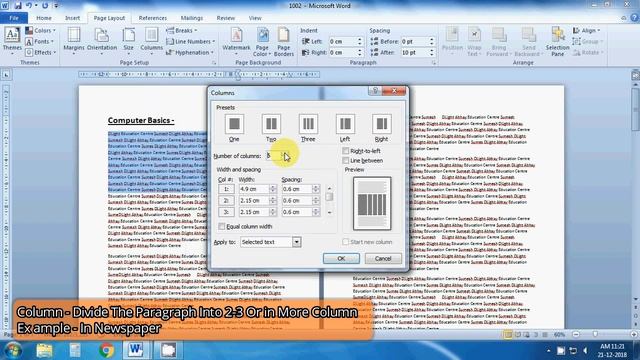
Task: Select the Right column preset
Action: coord(381,128)
